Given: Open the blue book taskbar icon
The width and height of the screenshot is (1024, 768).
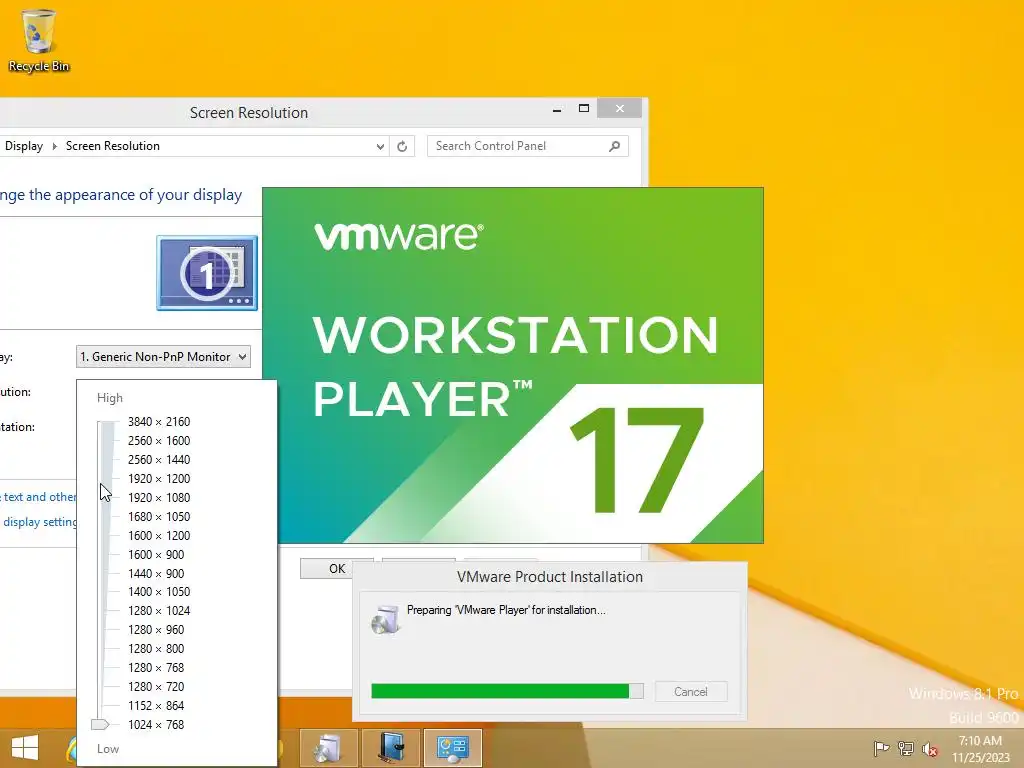Looking at the screenshot, I should [391, 748].
